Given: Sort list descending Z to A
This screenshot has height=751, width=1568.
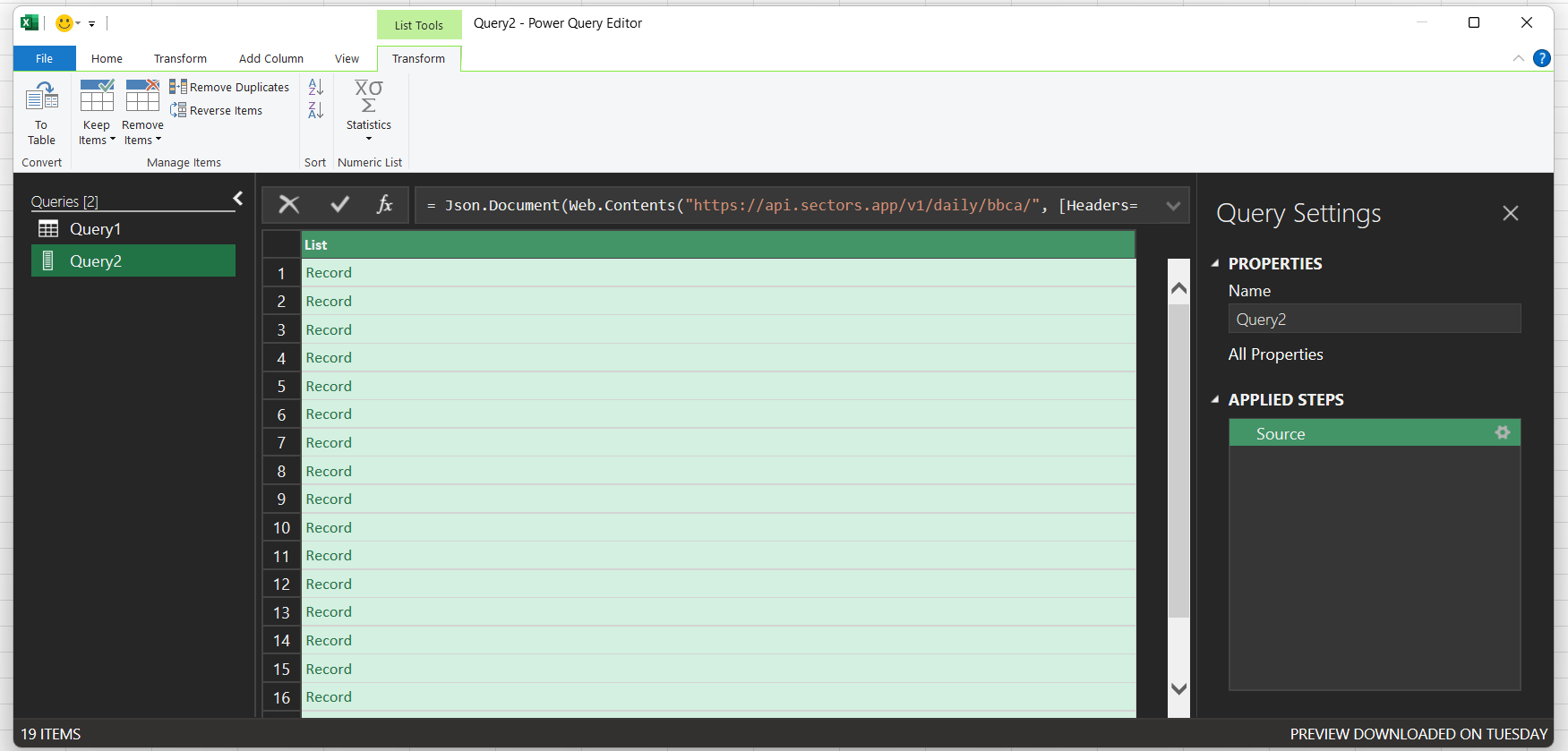Looking at the screenshot, I should pos(315,110).
